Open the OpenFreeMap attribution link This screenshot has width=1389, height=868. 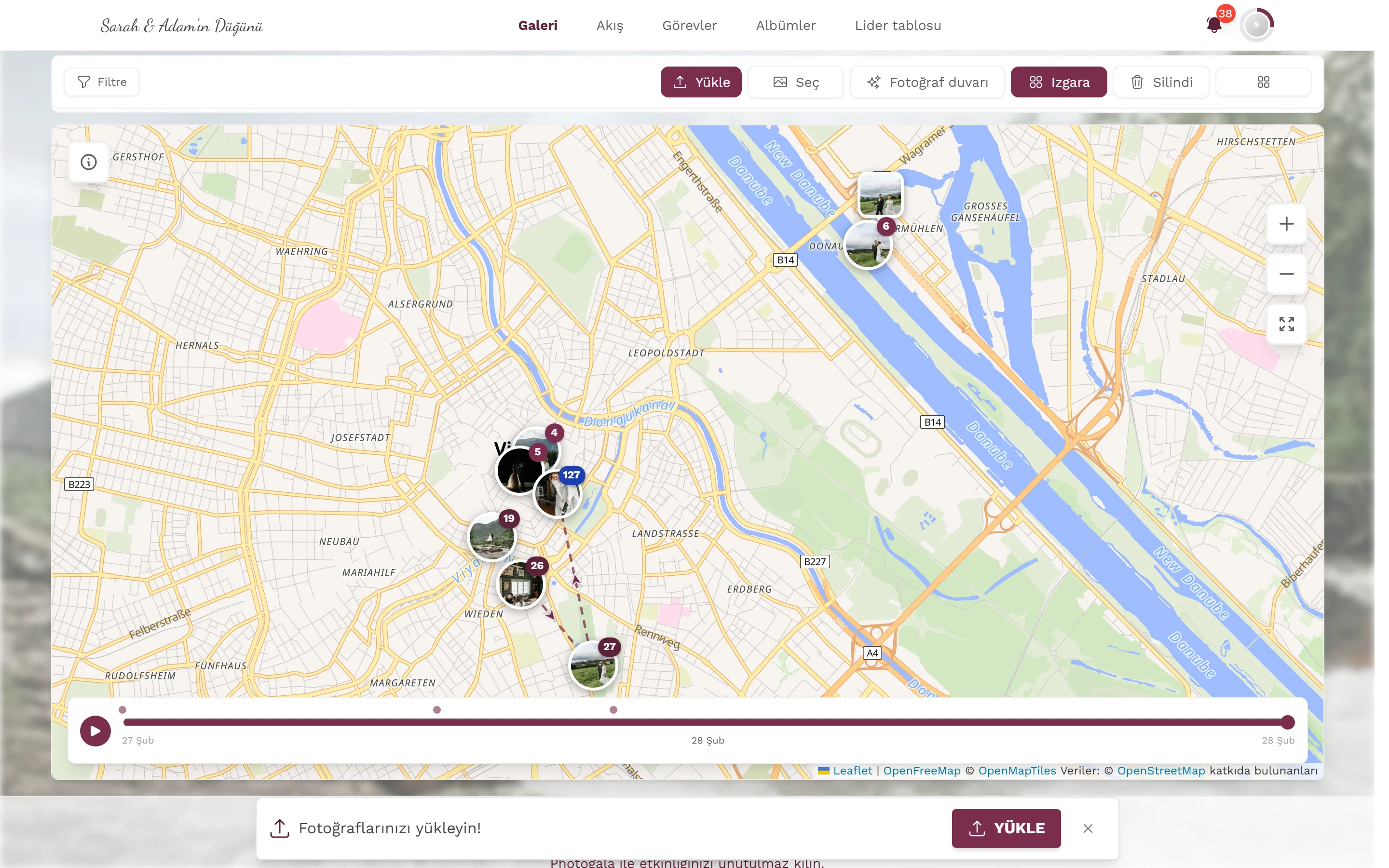click(922, 771)
